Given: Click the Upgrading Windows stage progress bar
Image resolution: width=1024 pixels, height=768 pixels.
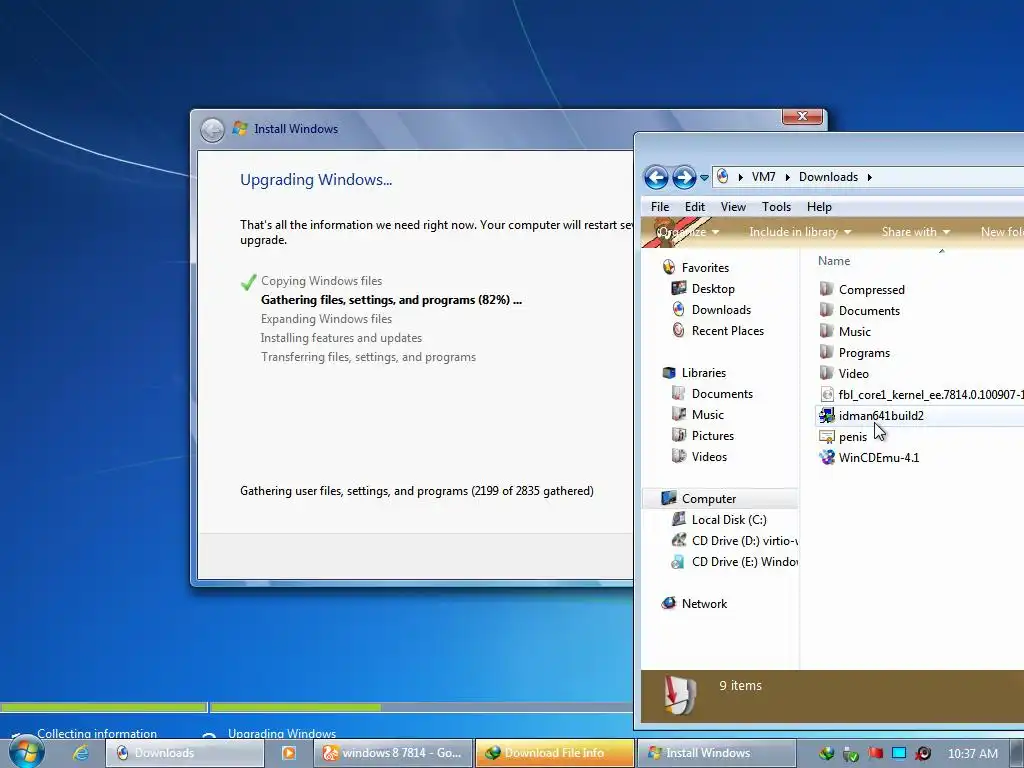Looking at the screenshot, I should 421,707.
